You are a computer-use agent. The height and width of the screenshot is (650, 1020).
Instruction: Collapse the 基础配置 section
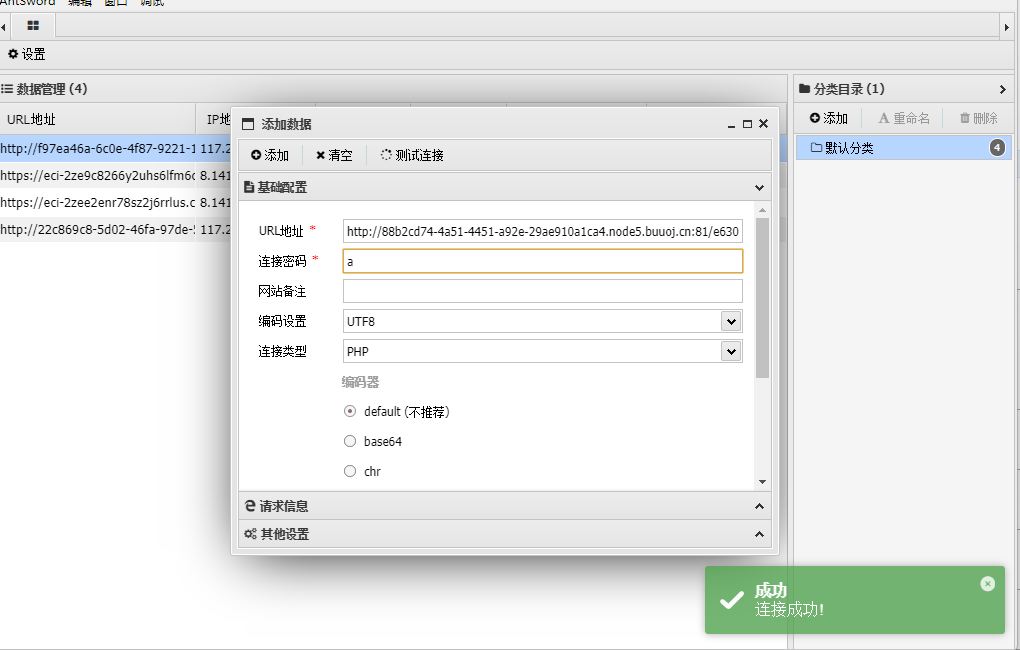click(759, 187)
